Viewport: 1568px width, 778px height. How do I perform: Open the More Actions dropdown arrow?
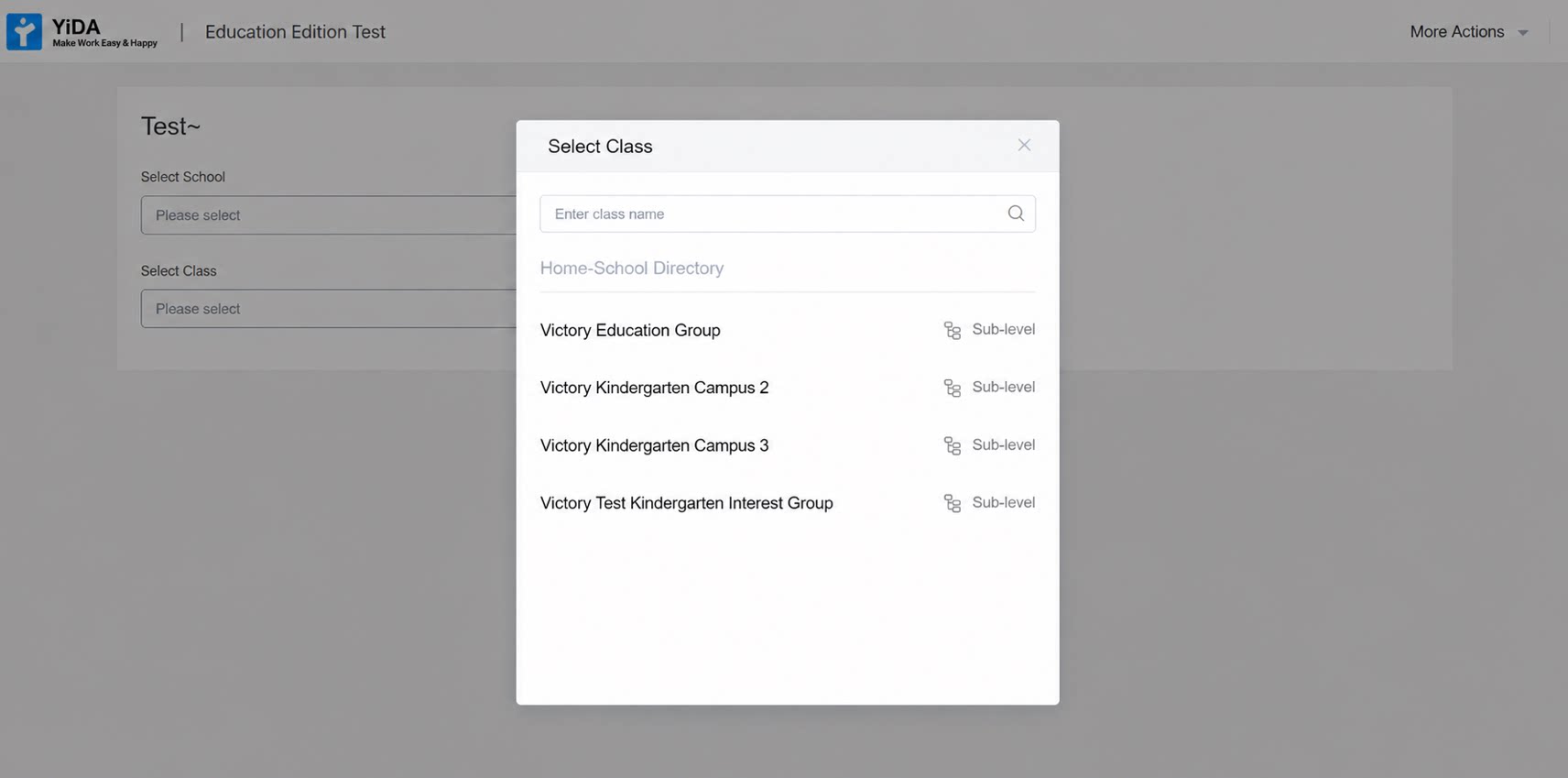pyautogui.click(x=1523, y=33)
